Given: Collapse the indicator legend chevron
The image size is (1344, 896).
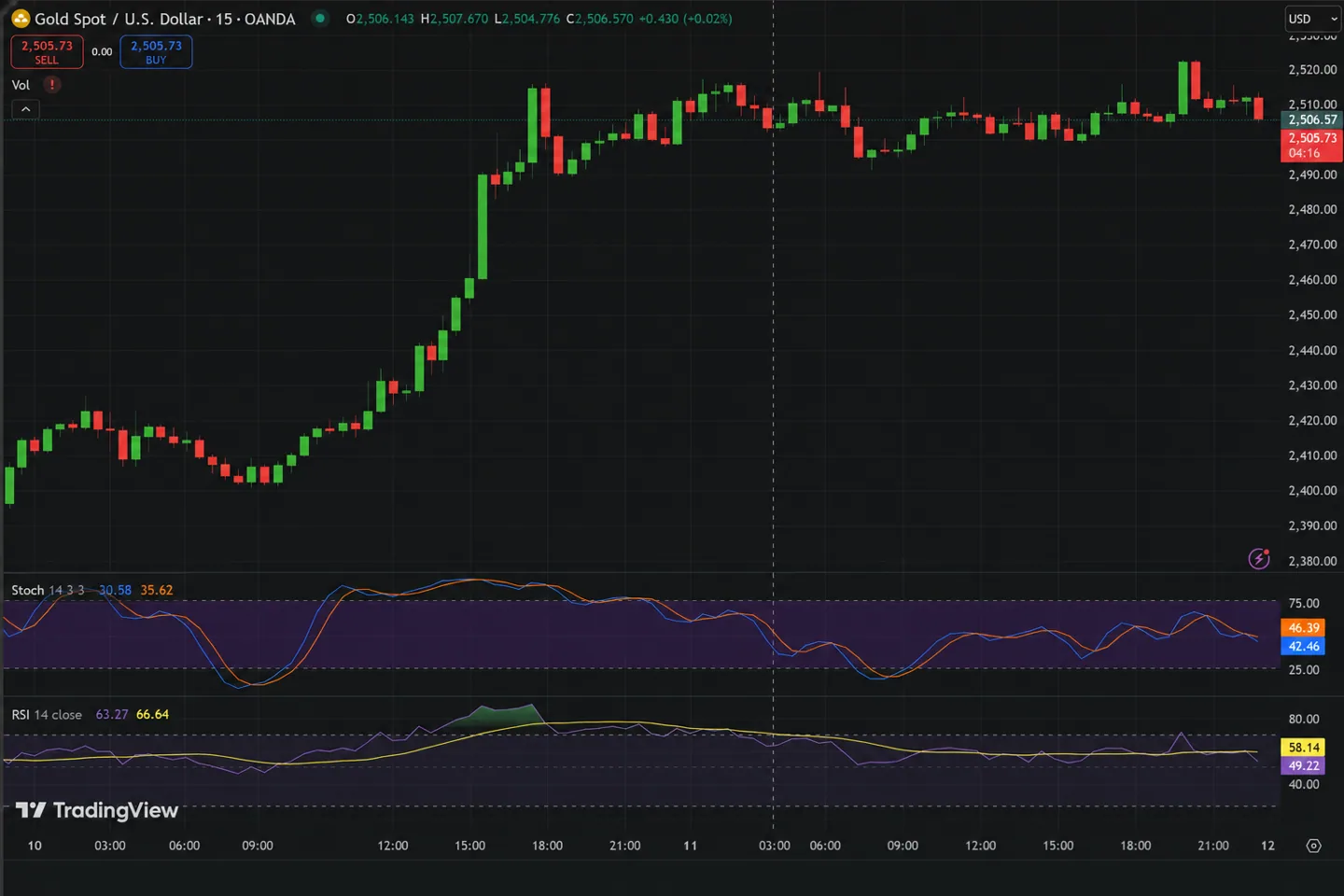Looking at the screenshot, I should tap(25, 109).
